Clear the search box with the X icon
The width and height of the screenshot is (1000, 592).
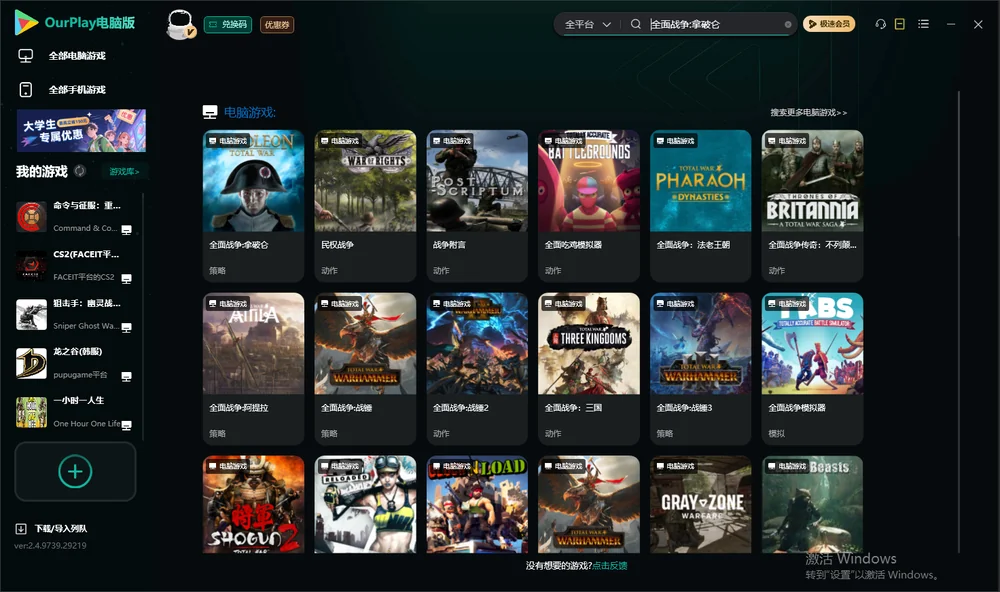[788, 25]
